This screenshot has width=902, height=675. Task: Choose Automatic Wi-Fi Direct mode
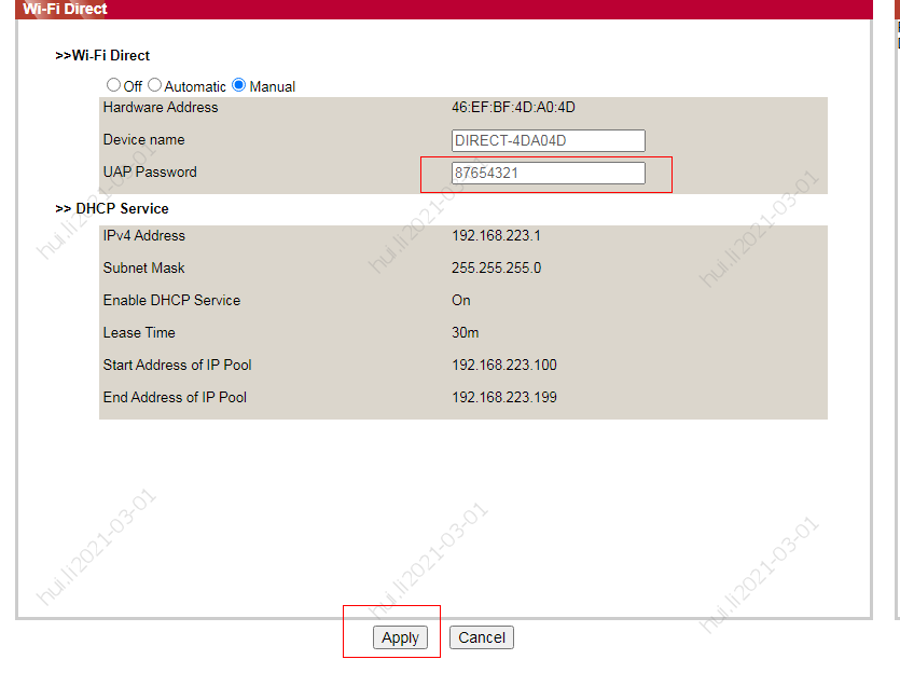155,86
